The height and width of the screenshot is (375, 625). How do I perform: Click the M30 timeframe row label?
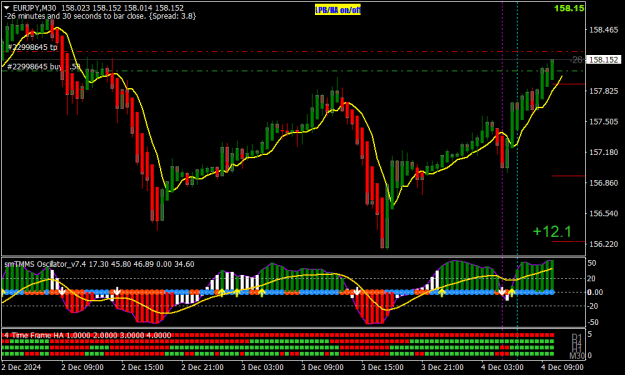[x=576, y=355]
